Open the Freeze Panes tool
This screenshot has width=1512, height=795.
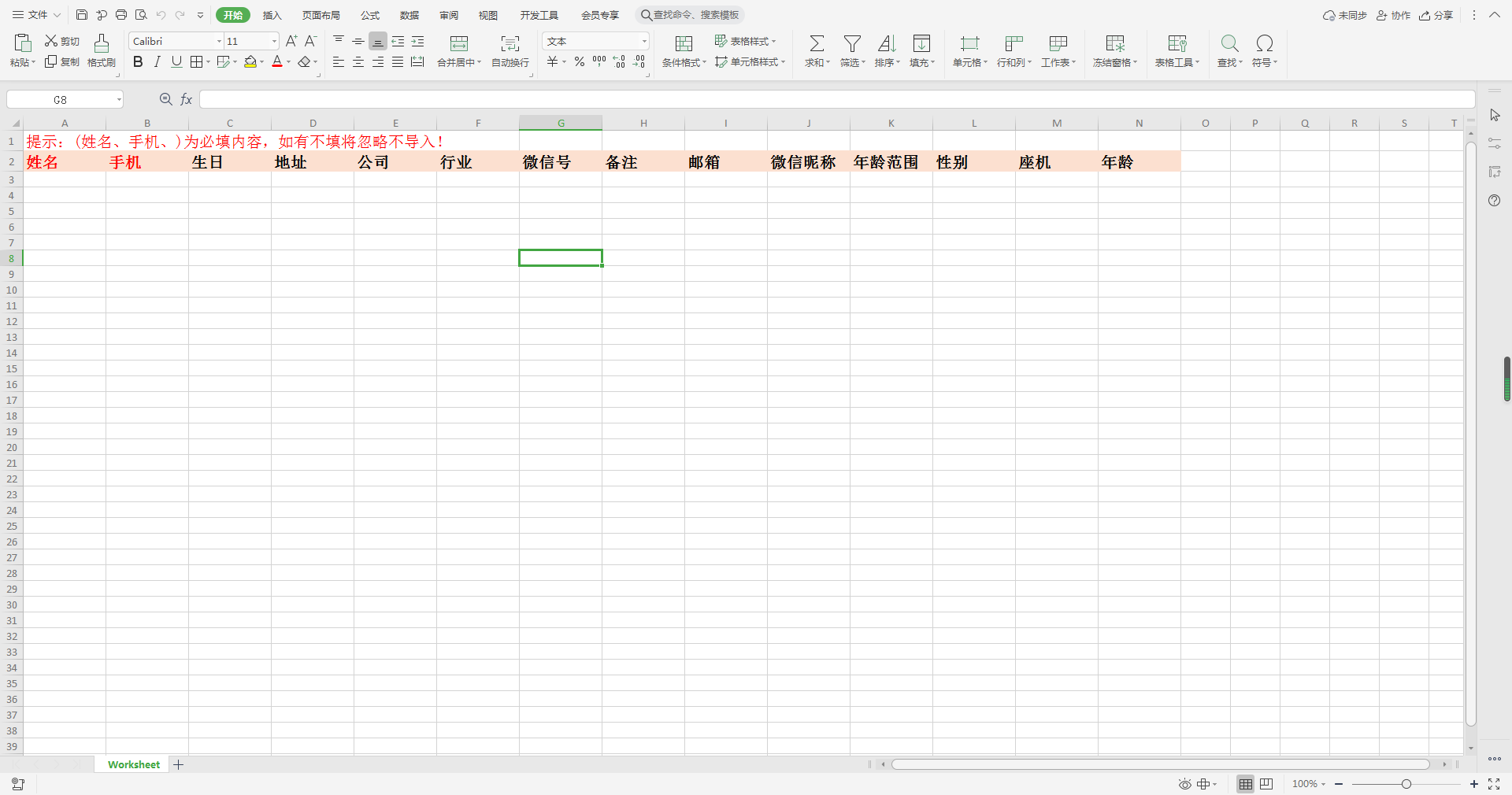point(1114,50)
